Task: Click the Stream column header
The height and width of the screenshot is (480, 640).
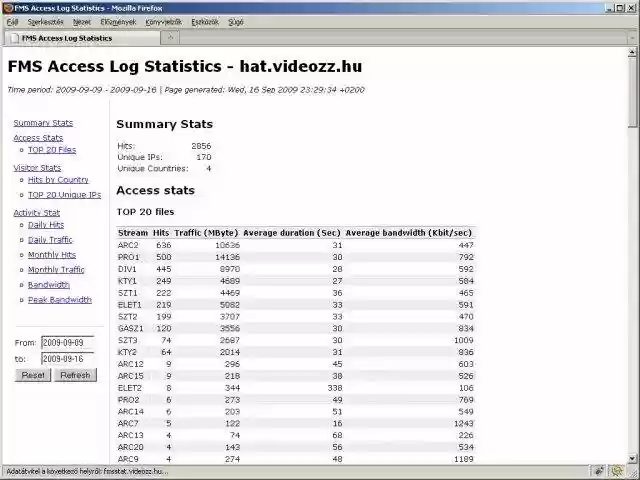Action: (x=133, y=233)
